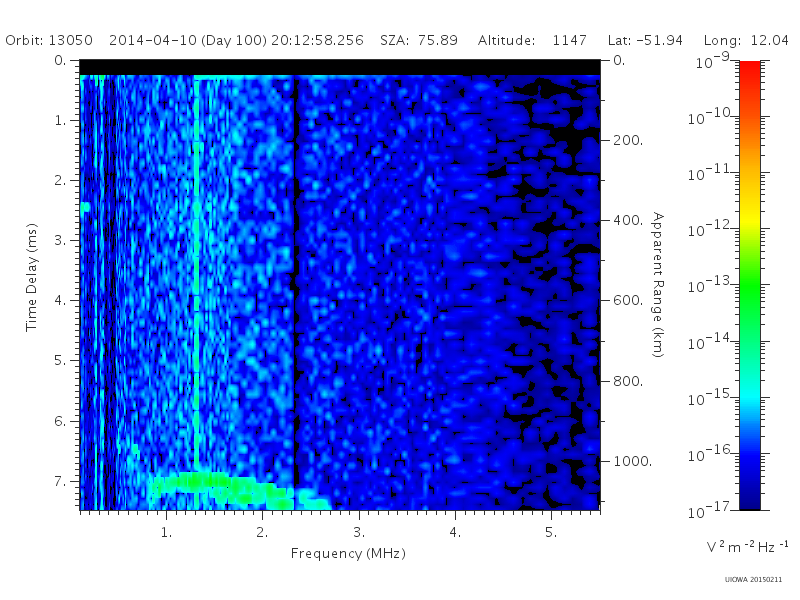This screenshot has height=600, width=800.
Task: Click the Lat: -51.94 value
Action: point(645,40)
